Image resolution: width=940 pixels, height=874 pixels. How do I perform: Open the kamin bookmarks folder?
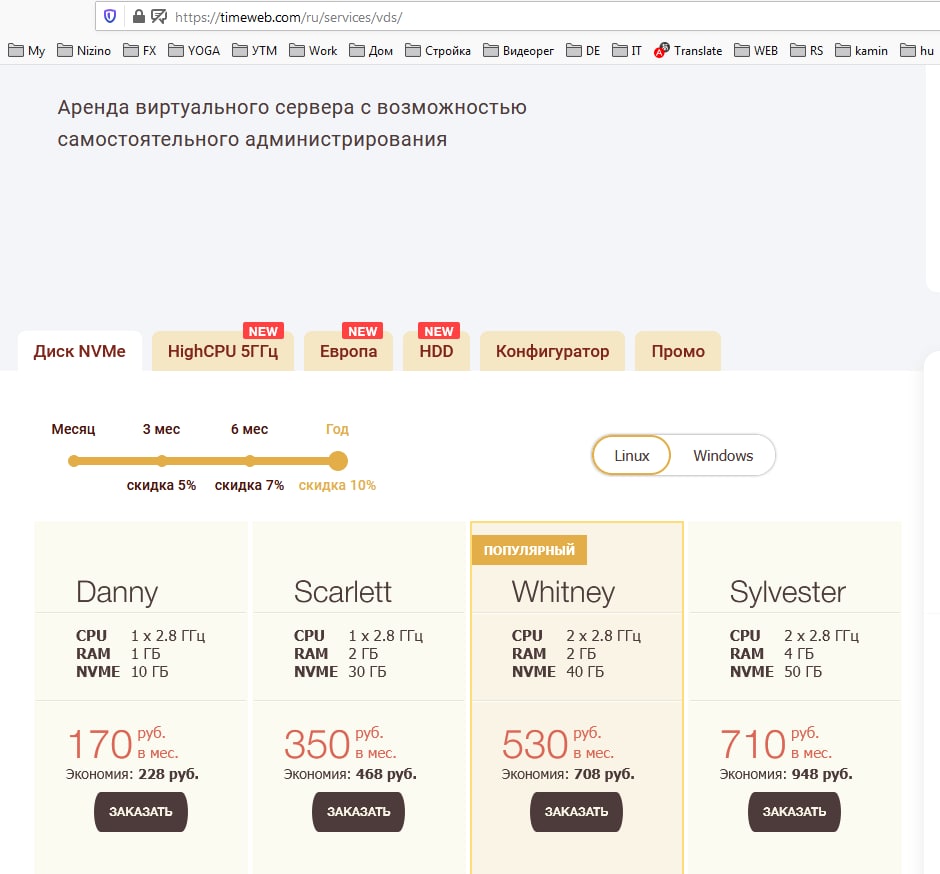tap(861, 50)
